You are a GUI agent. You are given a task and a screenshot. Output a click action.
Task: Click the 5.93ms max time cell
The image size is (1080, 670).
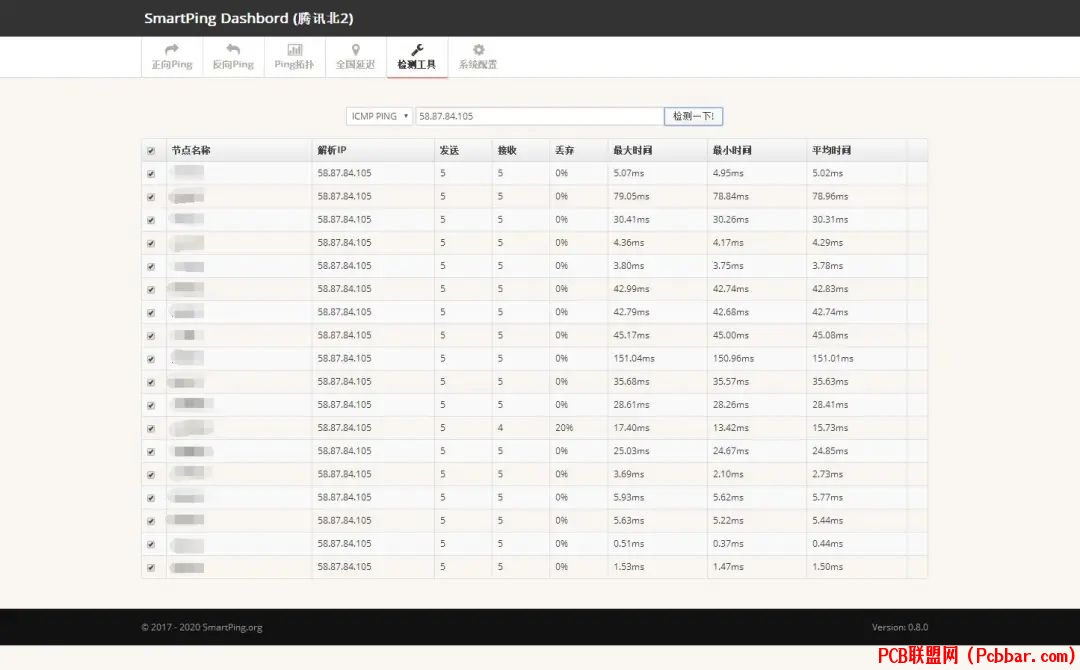[628, 497]
